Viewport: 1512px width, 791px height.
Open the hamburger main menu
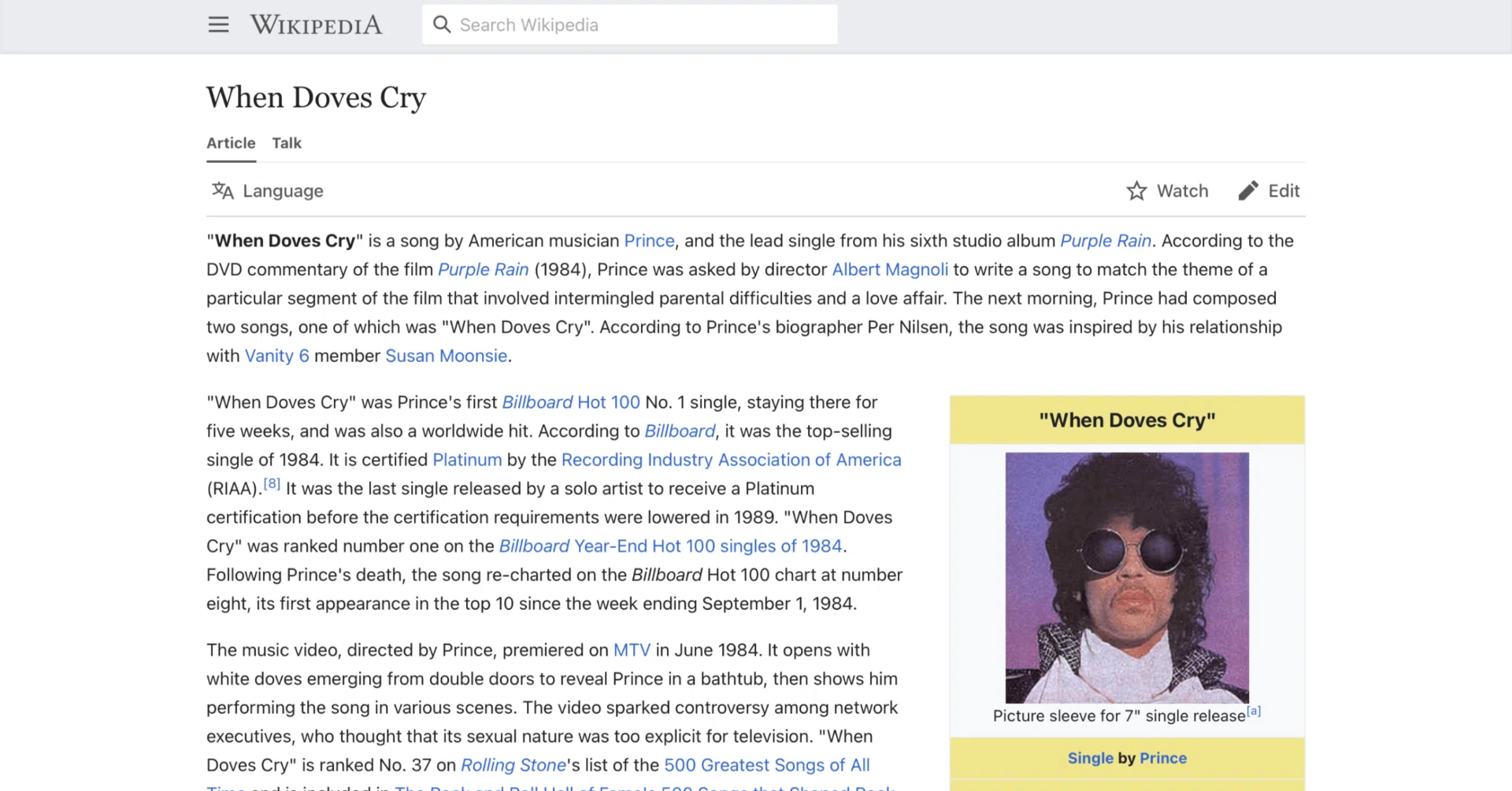218,24
